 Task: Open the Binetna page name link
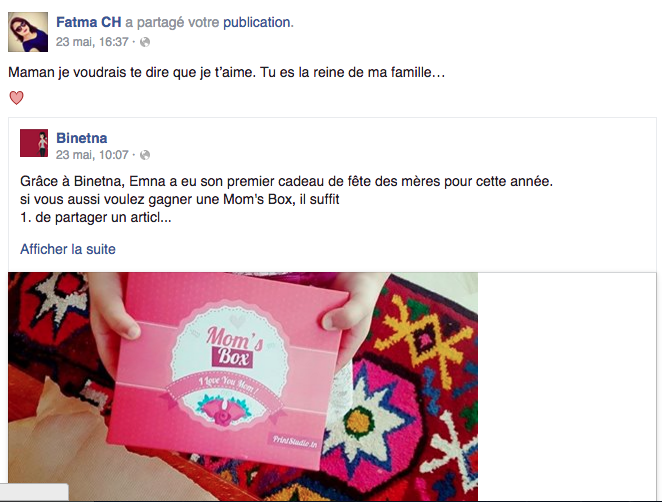[81, 138]
